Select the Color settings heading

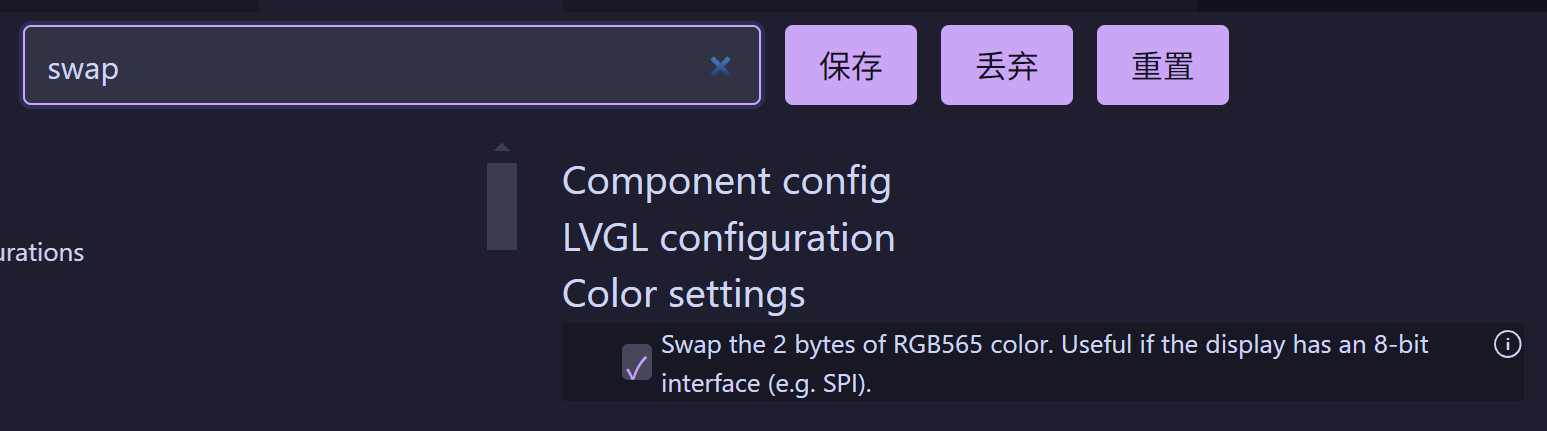point(683,294)
